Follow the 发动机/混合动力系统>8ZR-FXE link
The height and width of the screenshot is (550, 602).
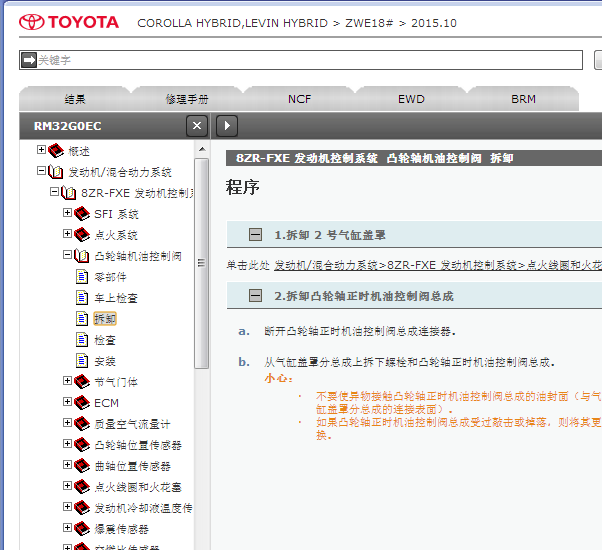(438, 265)
